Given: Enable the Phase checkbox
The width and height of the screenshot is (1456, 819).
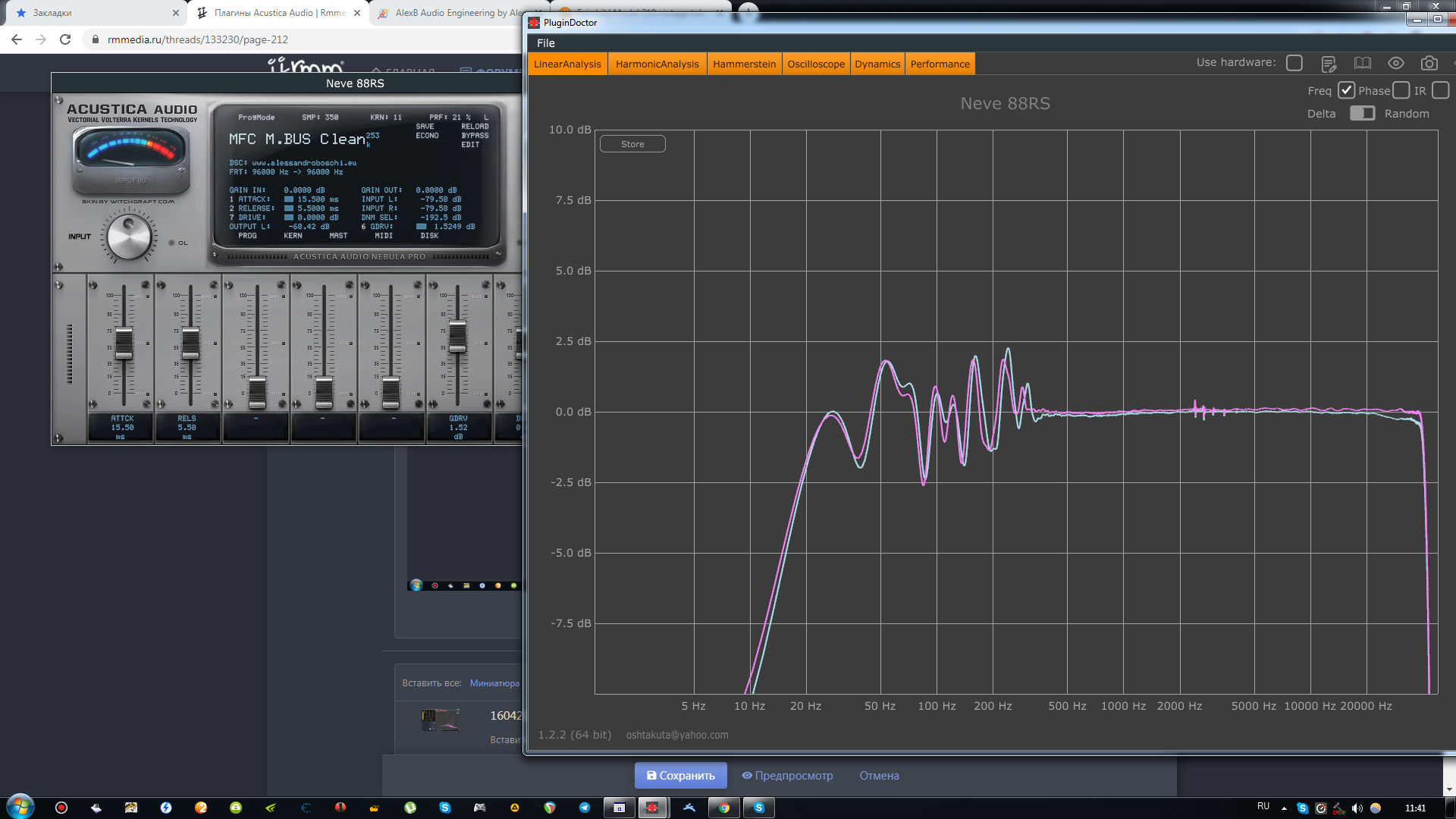Looking at the screenshot, I should (1401, 90).
